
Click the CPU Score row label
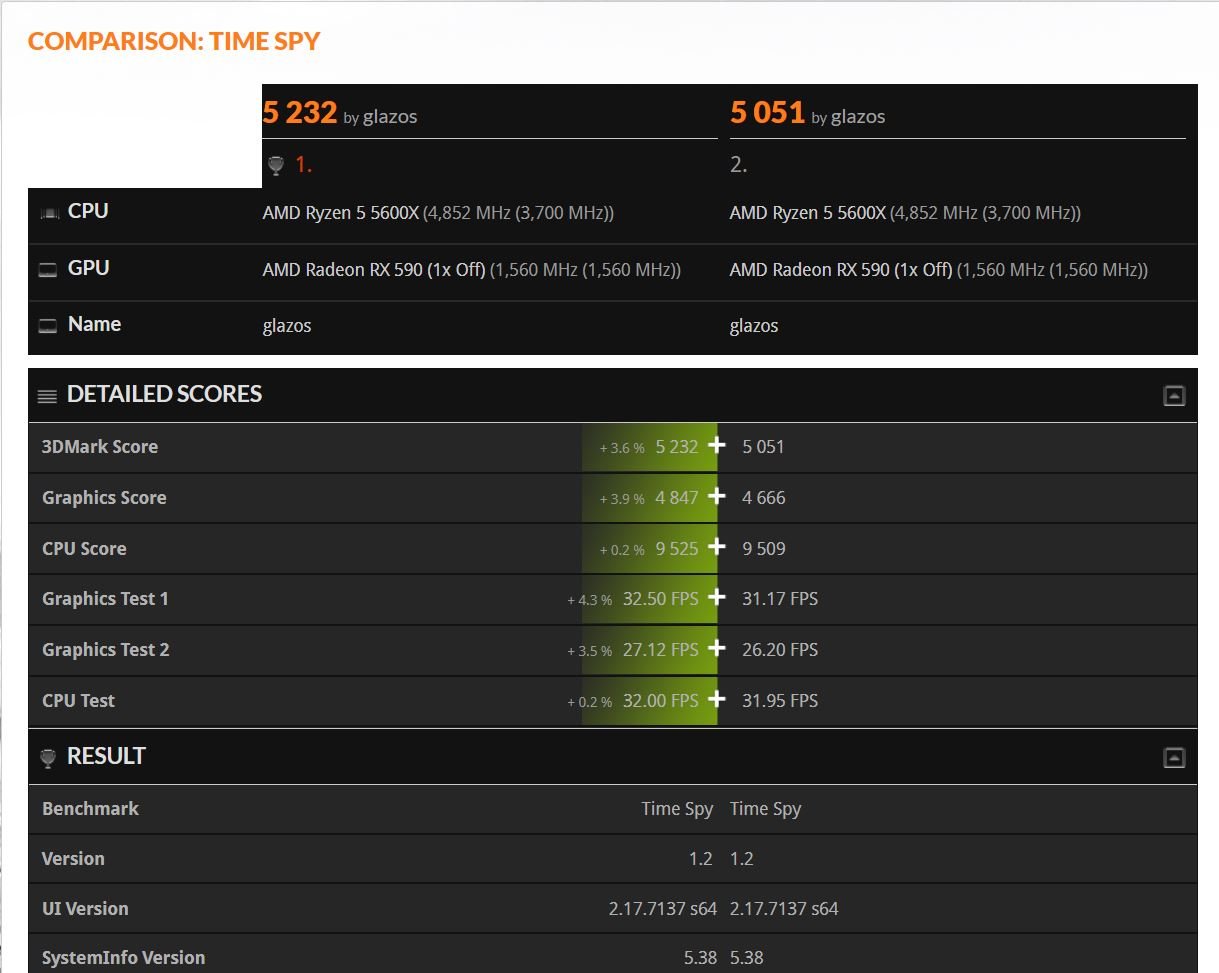(x=84, y=549)
